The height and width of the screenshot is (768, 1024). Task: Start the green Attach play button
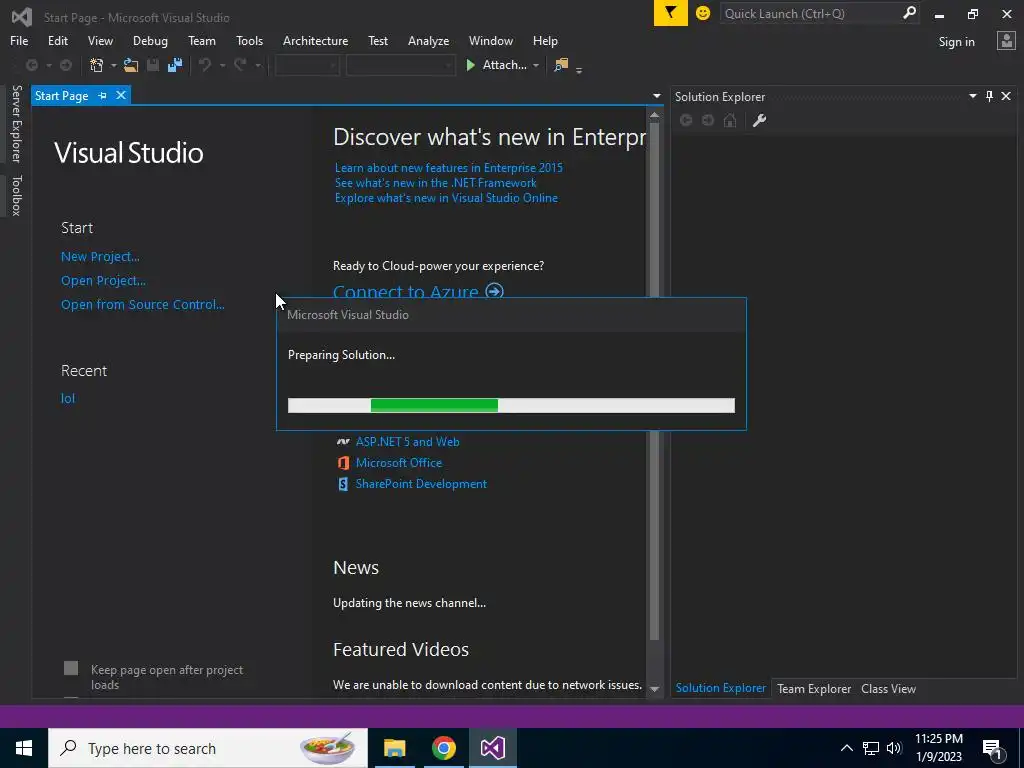(470, 65)
